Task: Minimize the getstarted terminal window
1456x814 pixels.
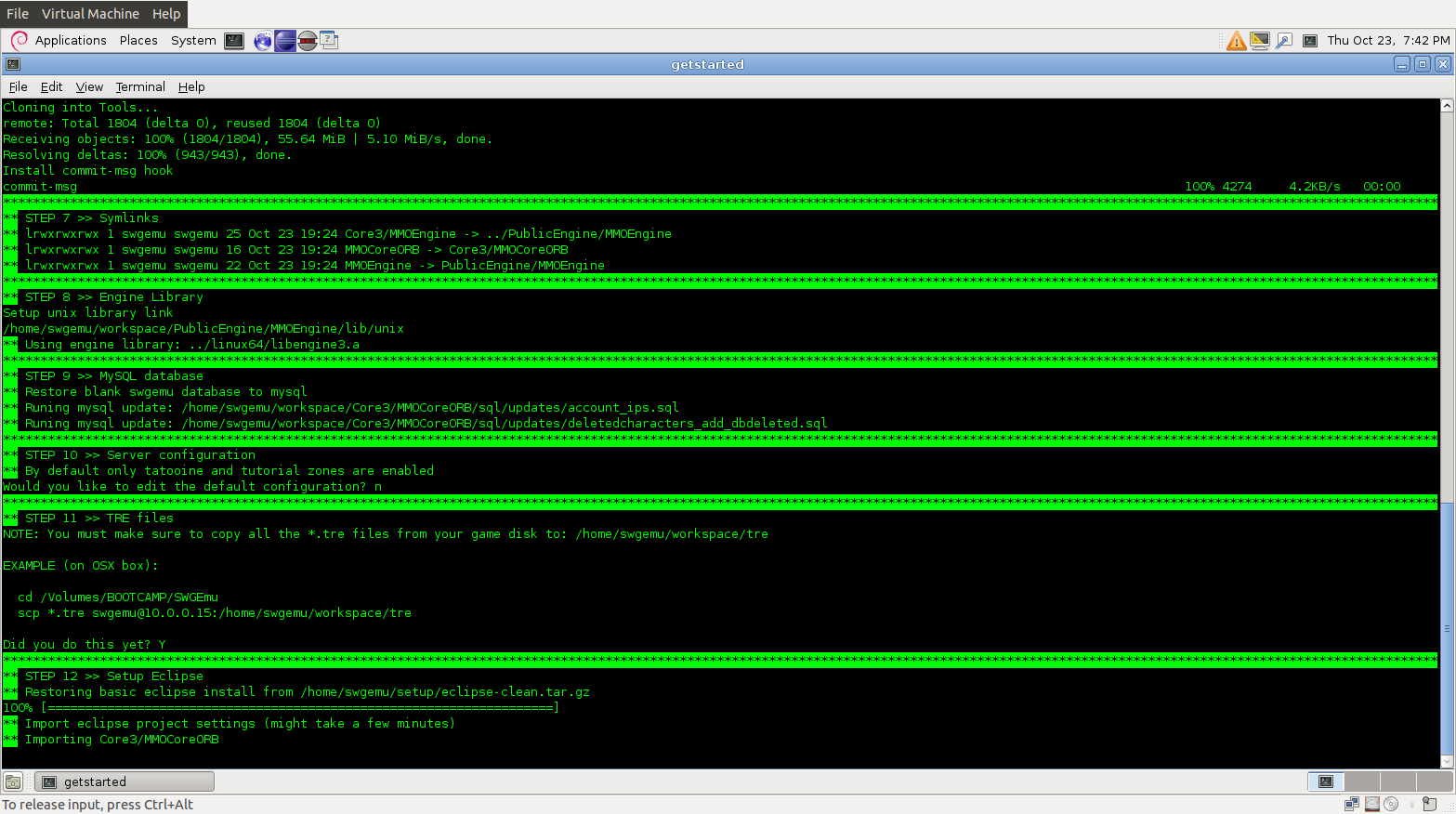Action: tap(1402, 64)
